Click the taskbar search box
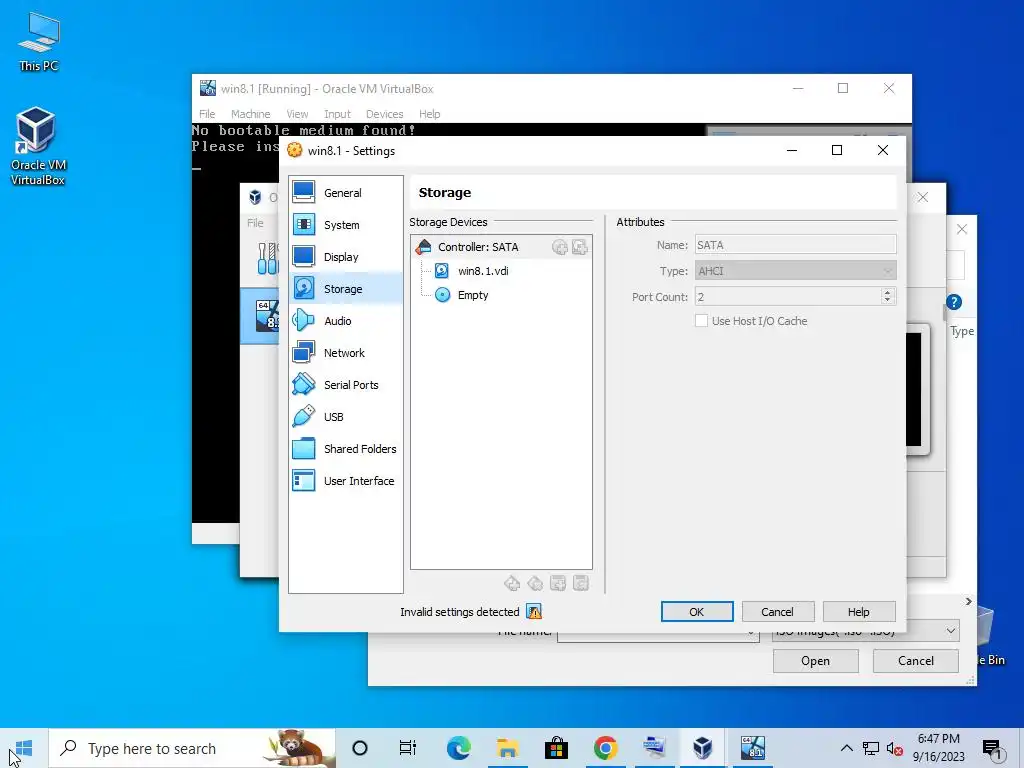Image resolution: width=1024 pixels, height=768 pixels. click(192, 748)
